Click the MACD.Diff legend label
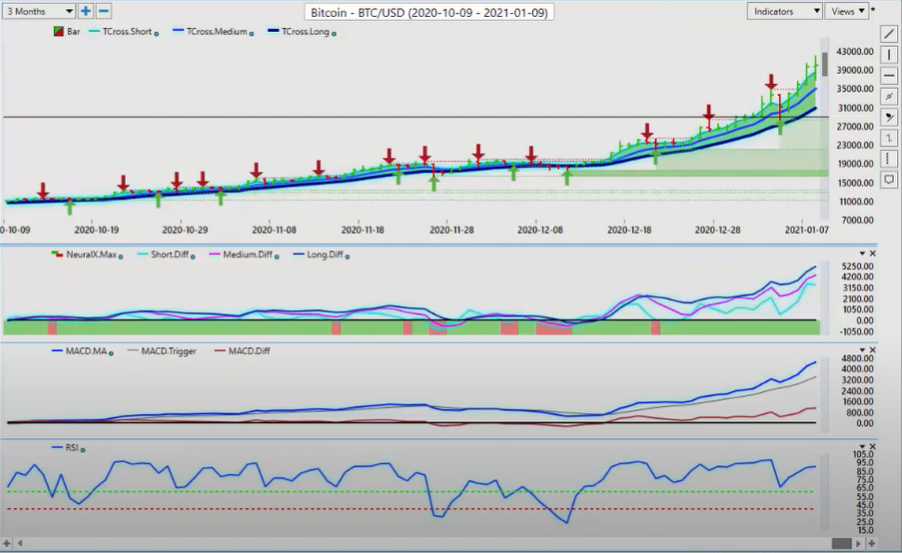 click(249, 350)
